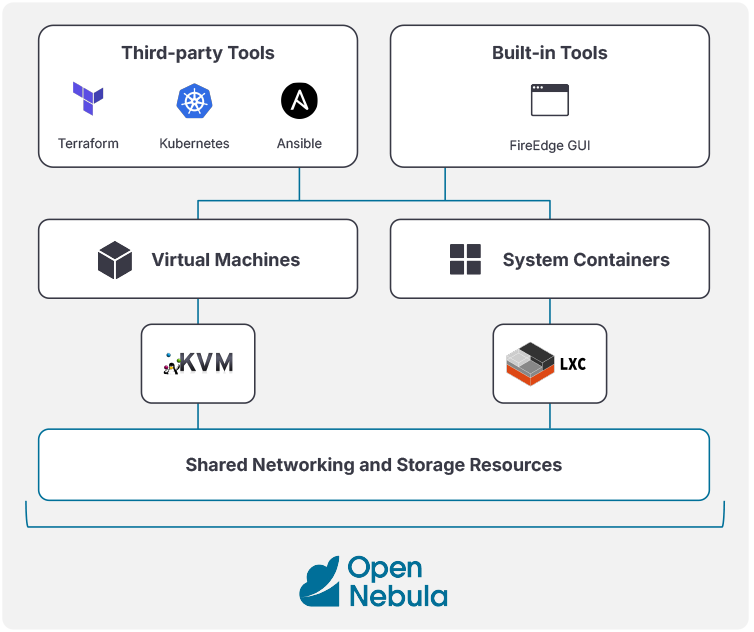
Task: Click the FireEdge GUI window icon
Action: pos(550,100)
